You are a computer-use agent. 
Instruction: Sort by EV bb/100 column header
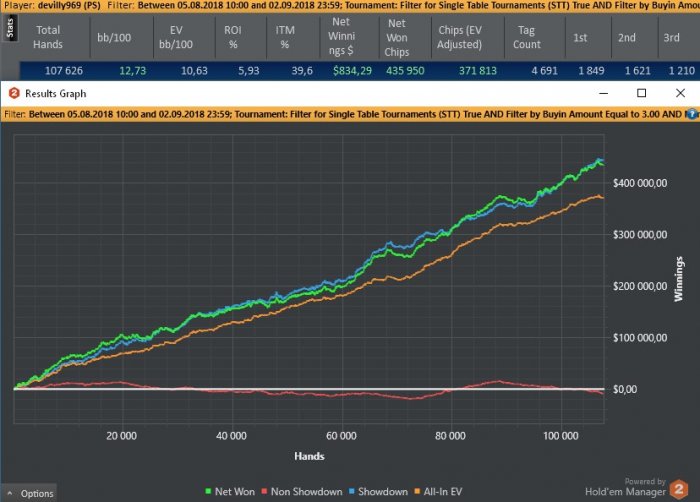click(x=176, y=37)
